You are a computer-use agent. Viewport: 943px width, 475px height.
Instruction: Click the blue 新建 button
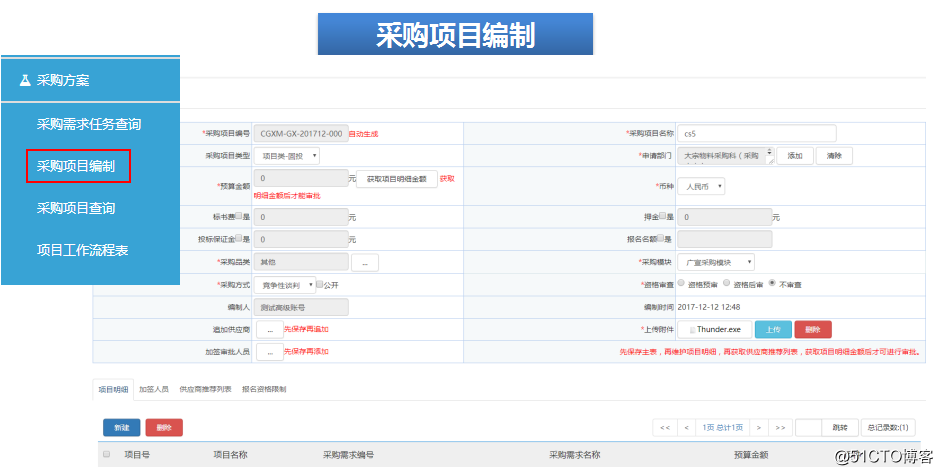point(121,428)
